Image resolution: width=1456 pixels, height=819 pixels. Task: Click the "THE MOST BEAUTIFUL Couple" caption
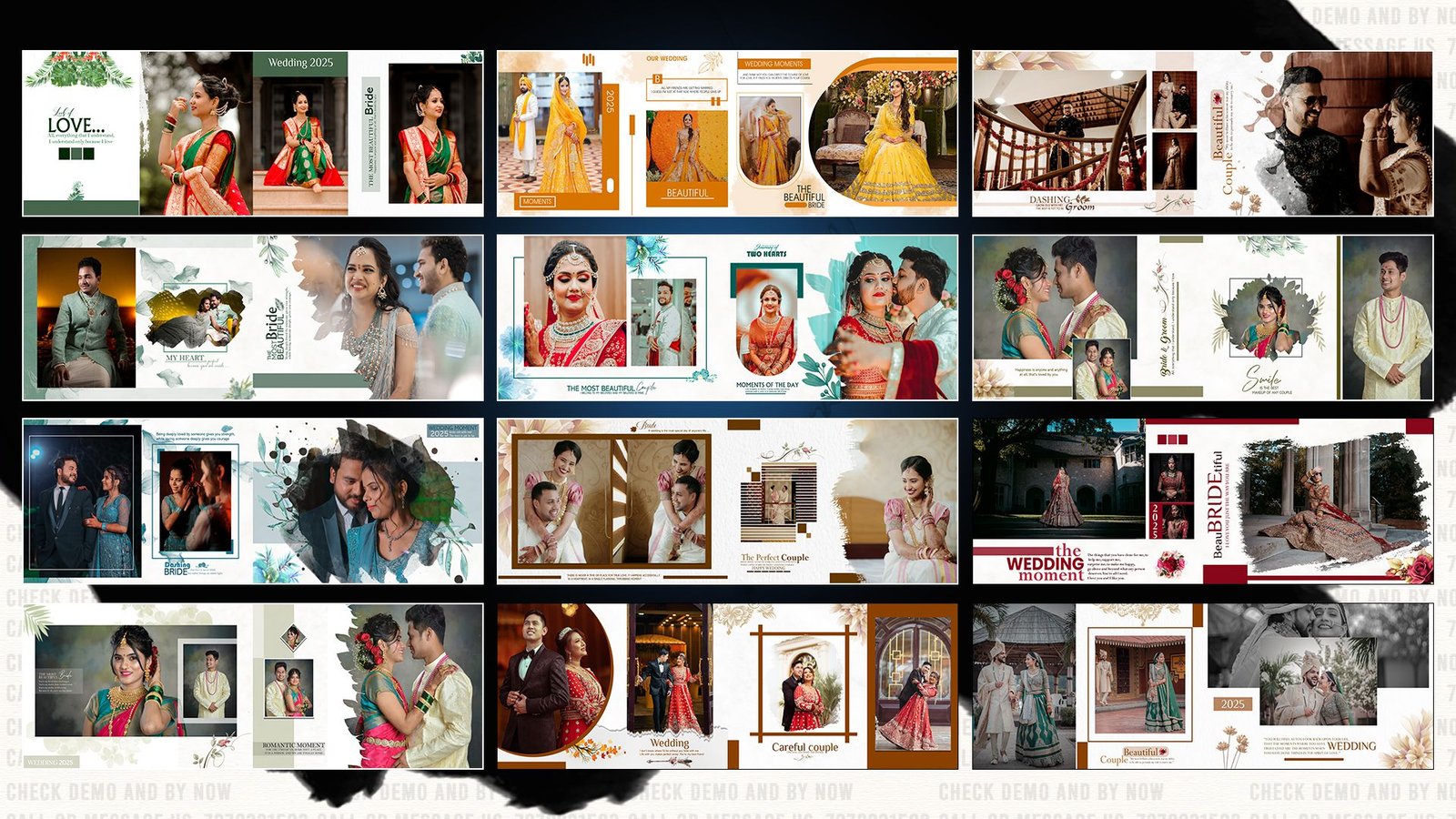[x=610, y=386]
